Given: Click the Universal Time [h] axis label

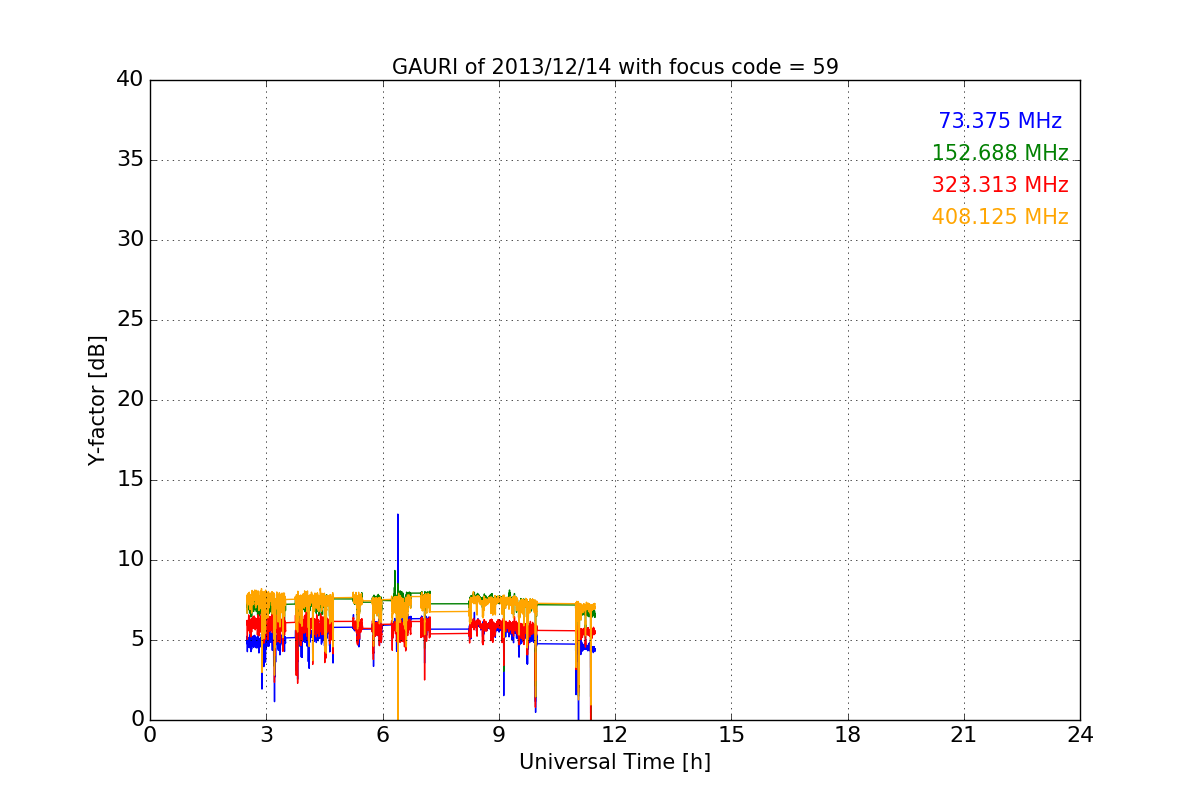Looking at the screenshot, I should click(x=615, y=762).
